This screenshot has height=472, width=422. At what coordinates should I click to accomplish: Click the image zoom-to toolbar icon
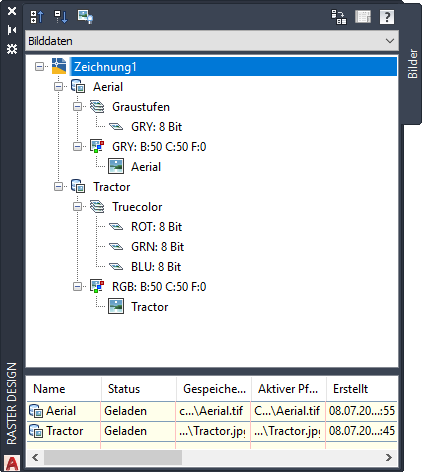point(85,16)
